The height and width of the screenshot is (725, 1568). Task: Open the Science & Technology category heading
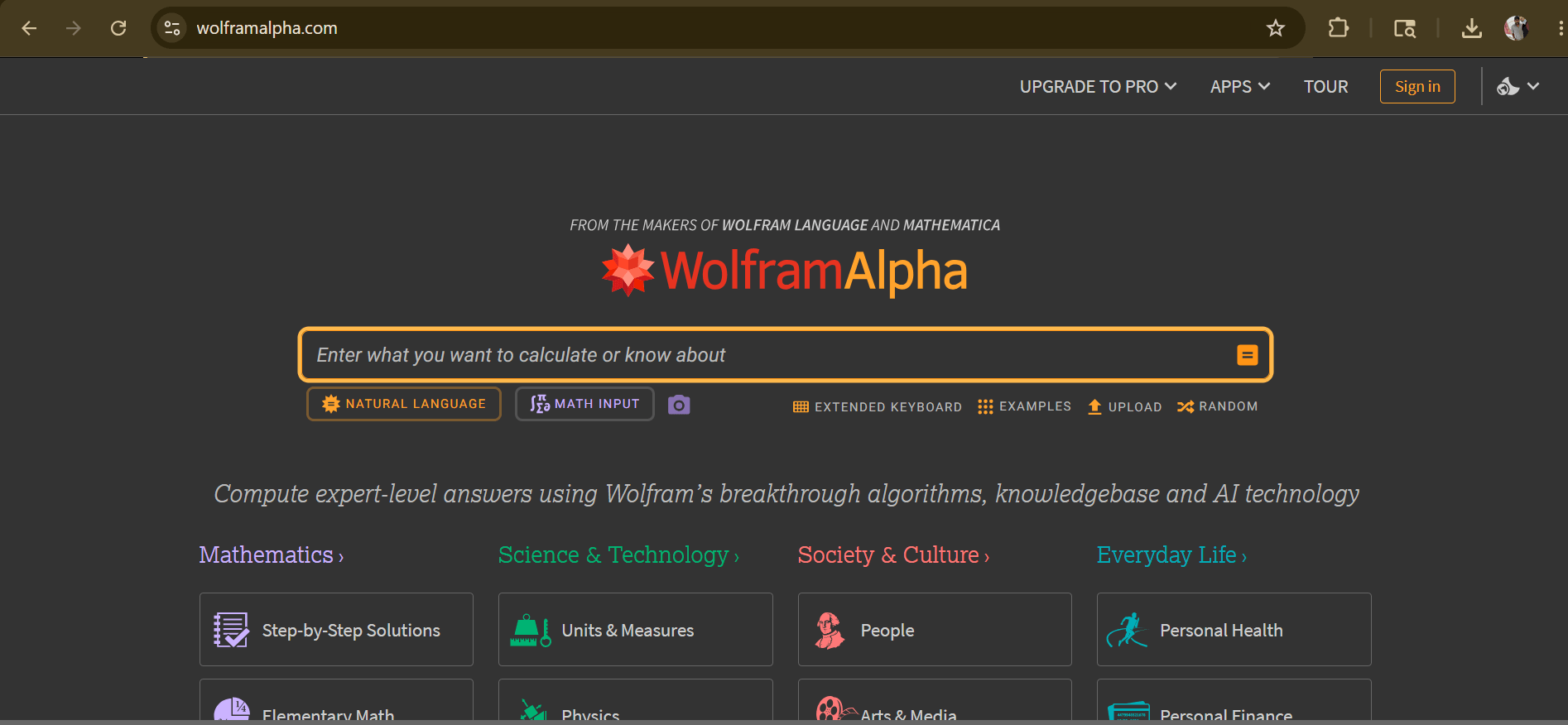tap(618, 555)
